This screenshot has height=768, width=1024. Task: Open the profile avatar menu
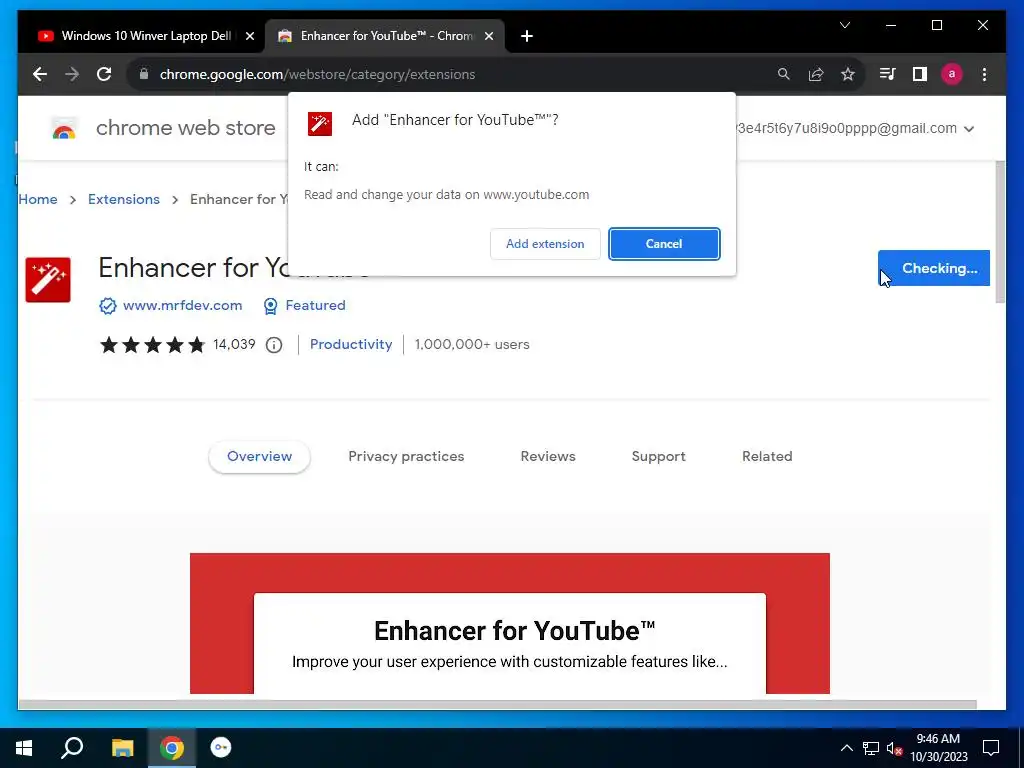(x=952, y=74)
